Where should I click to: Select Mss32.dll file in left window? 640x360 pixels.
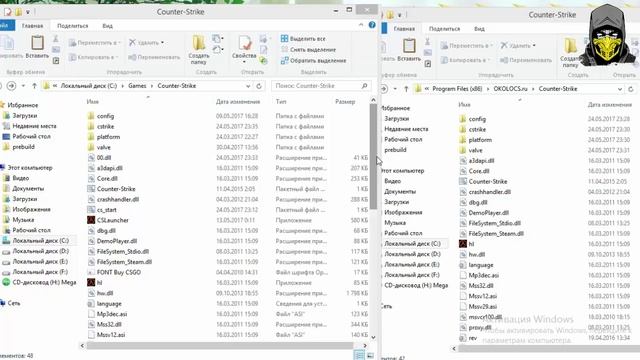pos(104,324)
